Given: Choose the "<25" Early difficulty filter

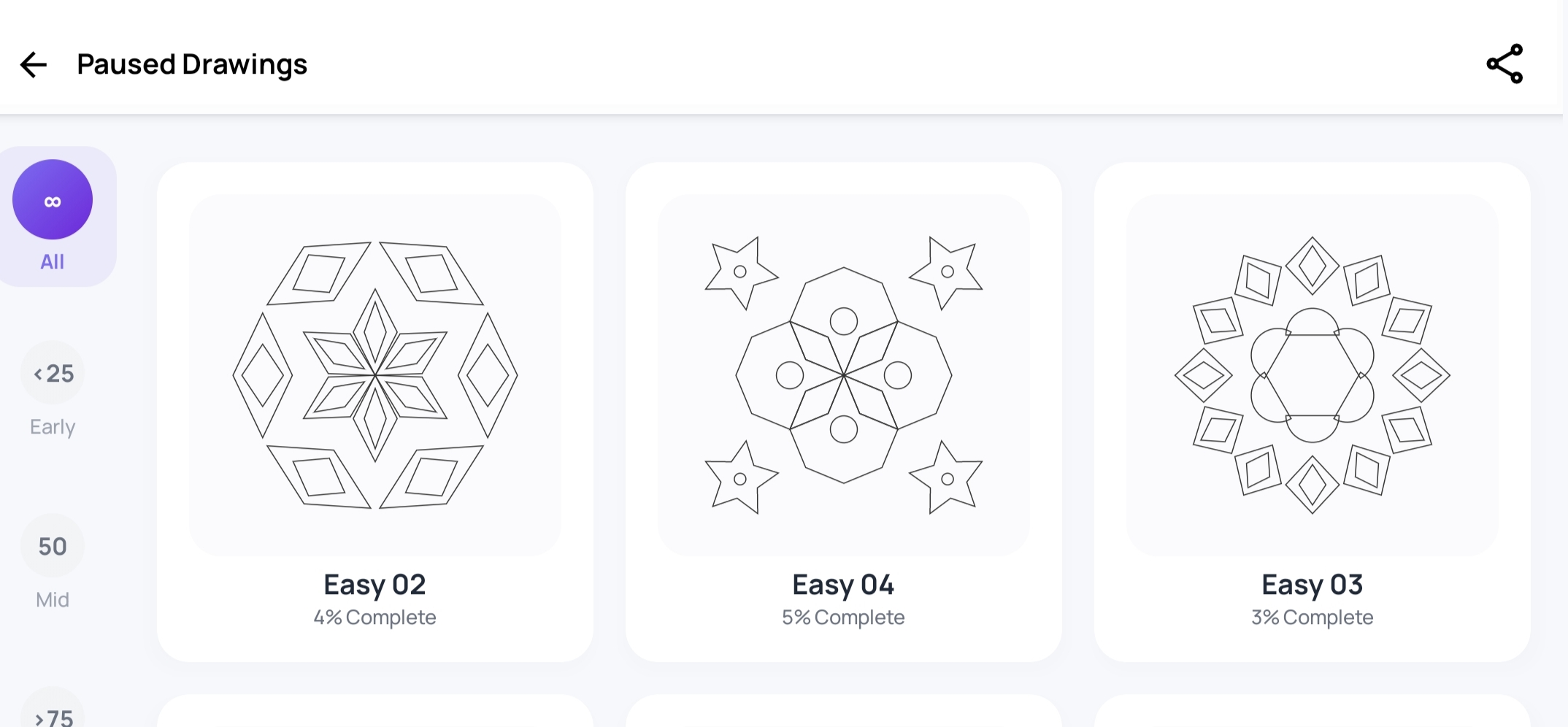Looking at the screenshot, I should (52, 373).
